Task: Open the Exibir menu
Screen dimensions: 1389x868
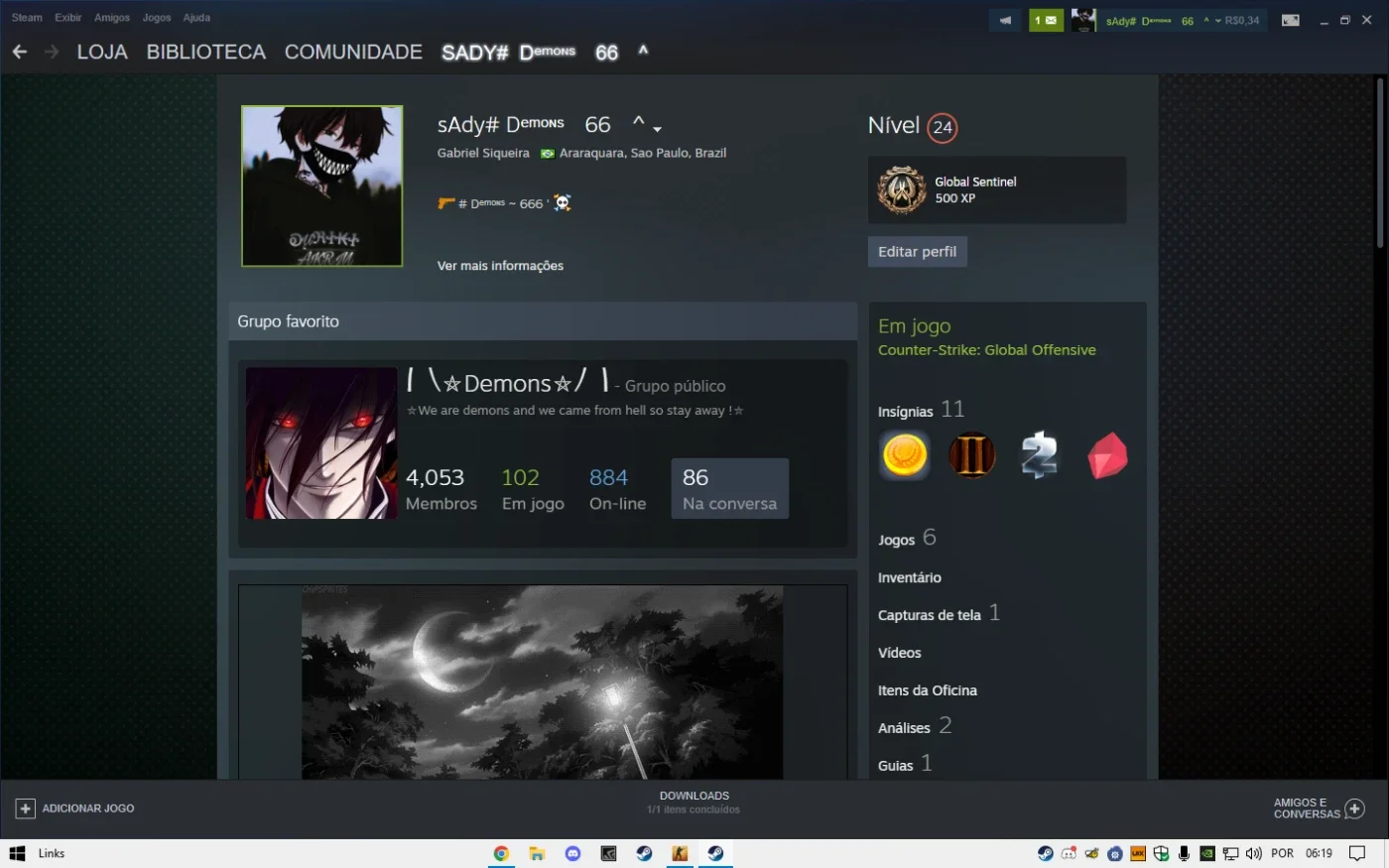Action: [68, 18]
